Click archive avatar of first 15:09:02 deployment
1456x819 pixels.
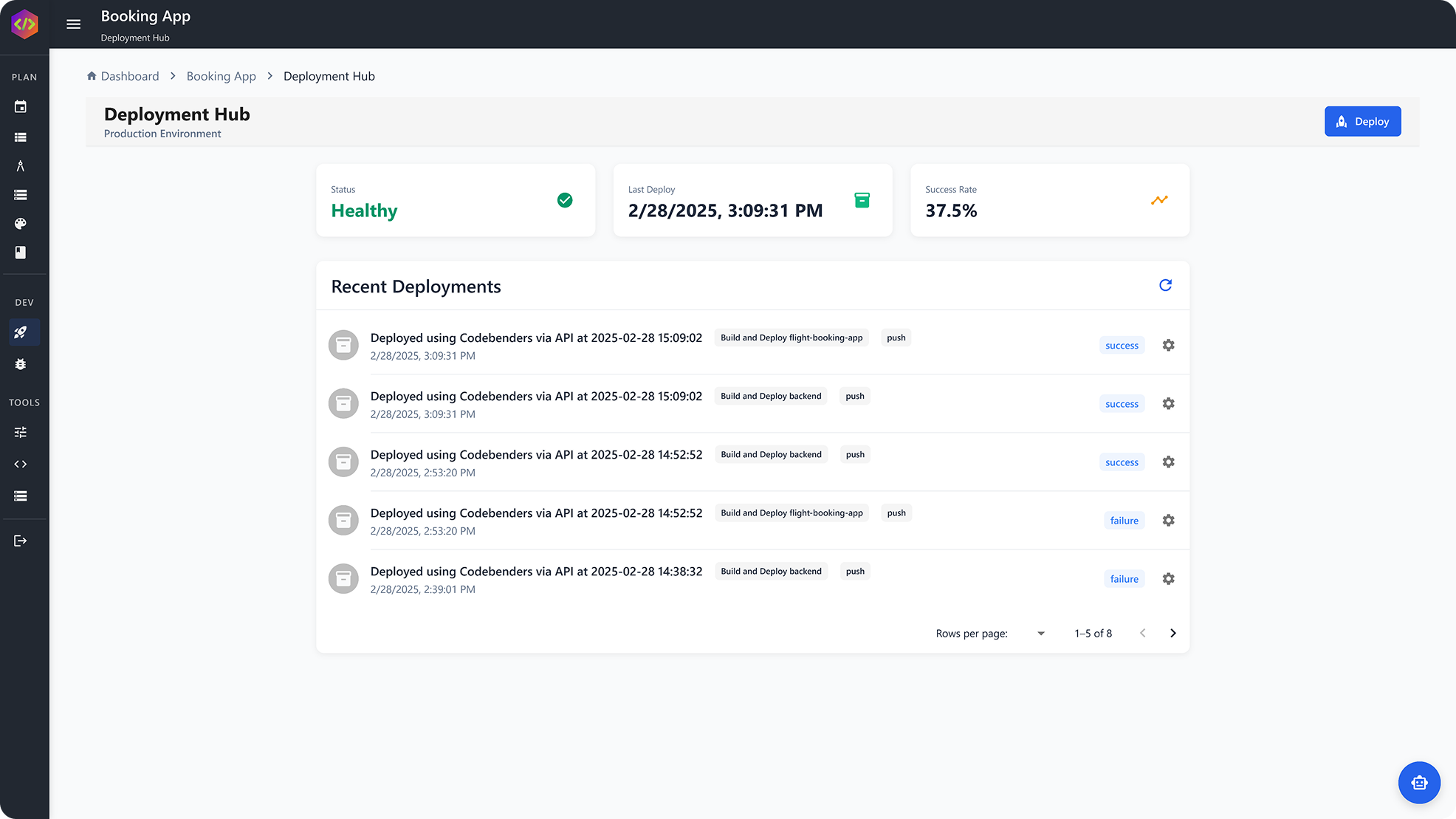[343, 345]
